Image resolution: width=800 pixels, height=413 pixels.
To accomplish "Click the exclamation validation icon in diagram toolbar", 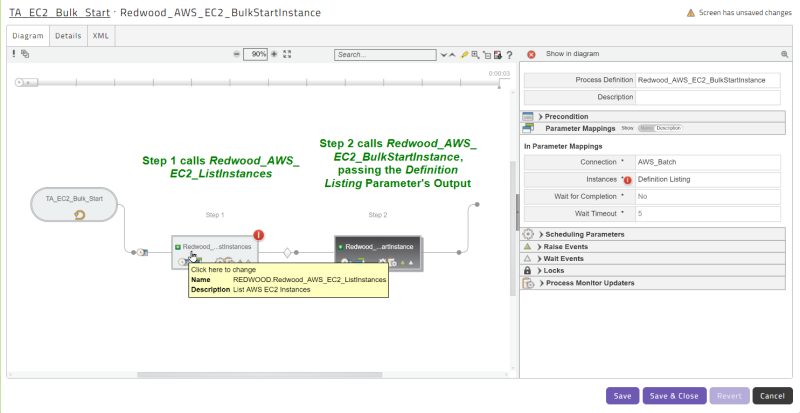I will pos(14,54).
